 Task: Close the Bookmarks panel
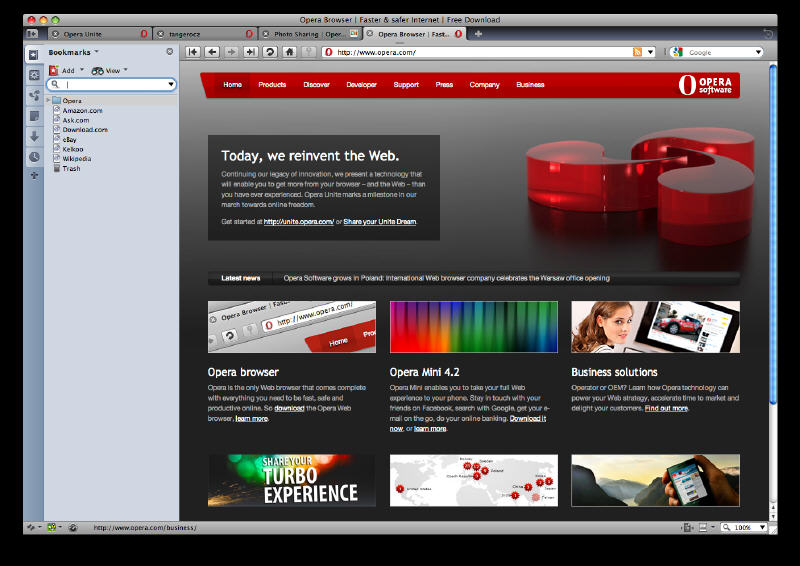point(170,52)
